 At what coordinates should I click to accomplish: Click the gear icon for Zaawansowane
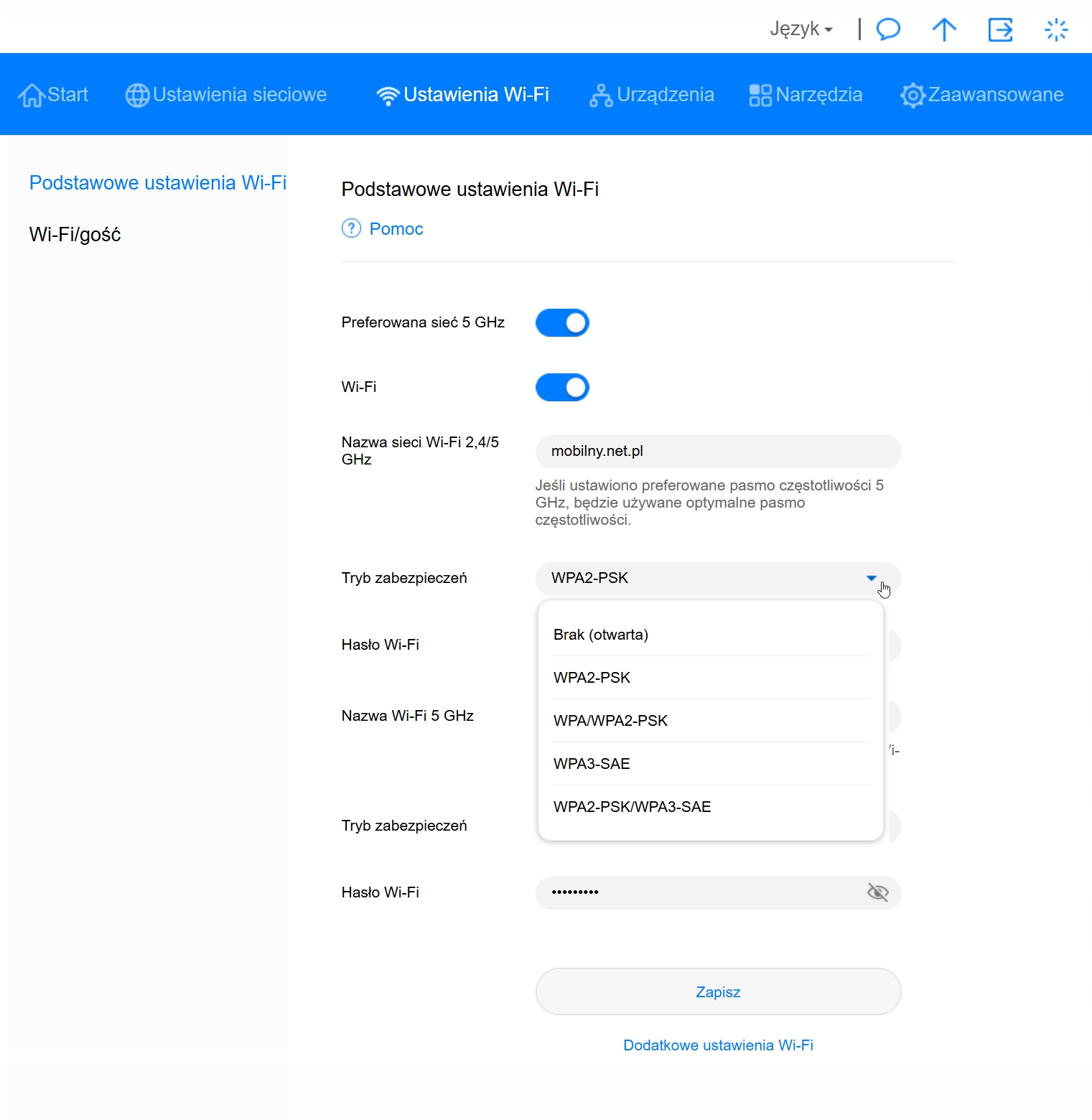coord(913,95)
